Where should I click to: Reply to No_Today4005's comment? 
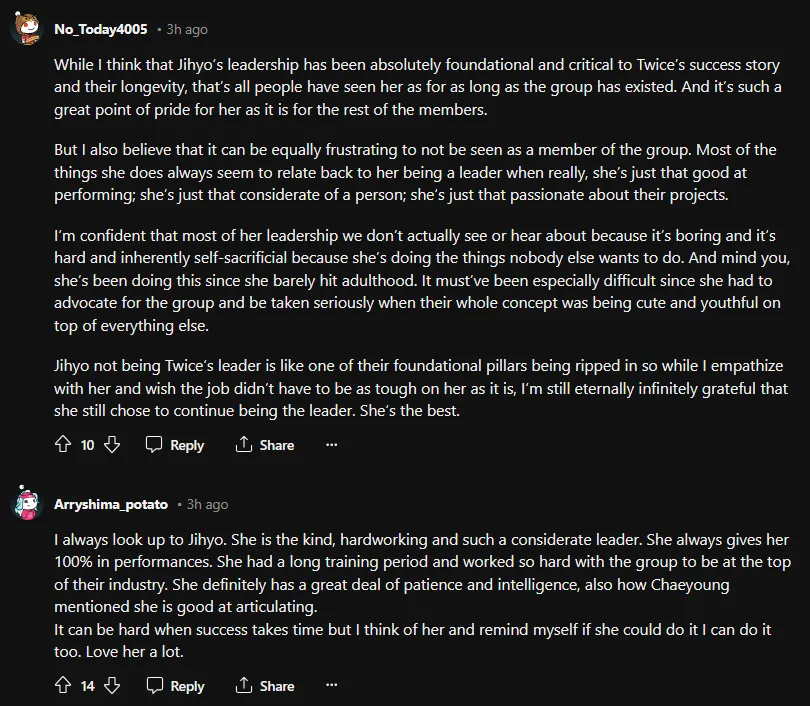[x=175, y=445]
